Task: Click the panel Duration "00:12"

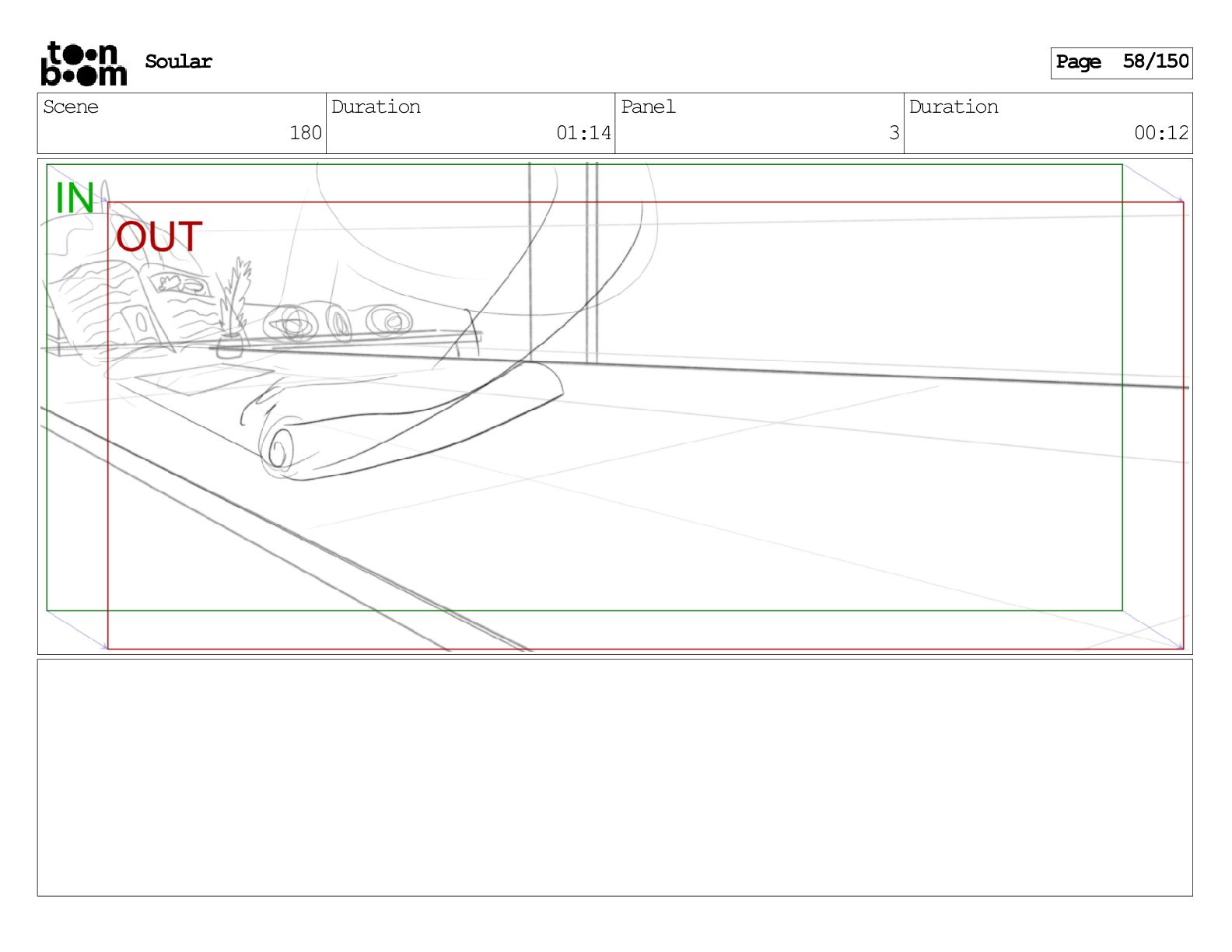Action: coord(1161,133)
